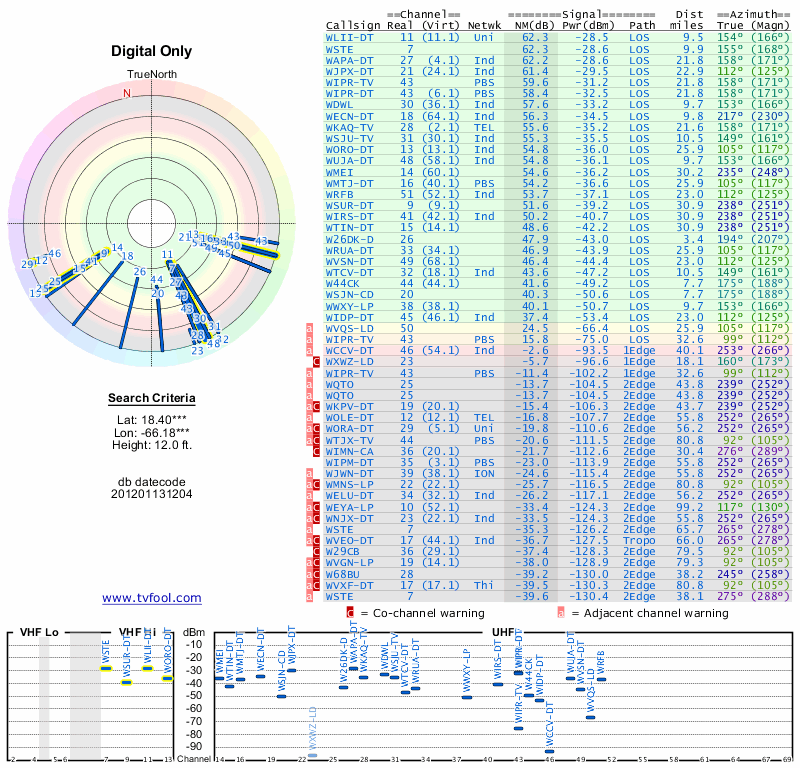Screen dimensions: 800x768
Task: Pick callsign WSJU-TV
Action: coord(349,138)
